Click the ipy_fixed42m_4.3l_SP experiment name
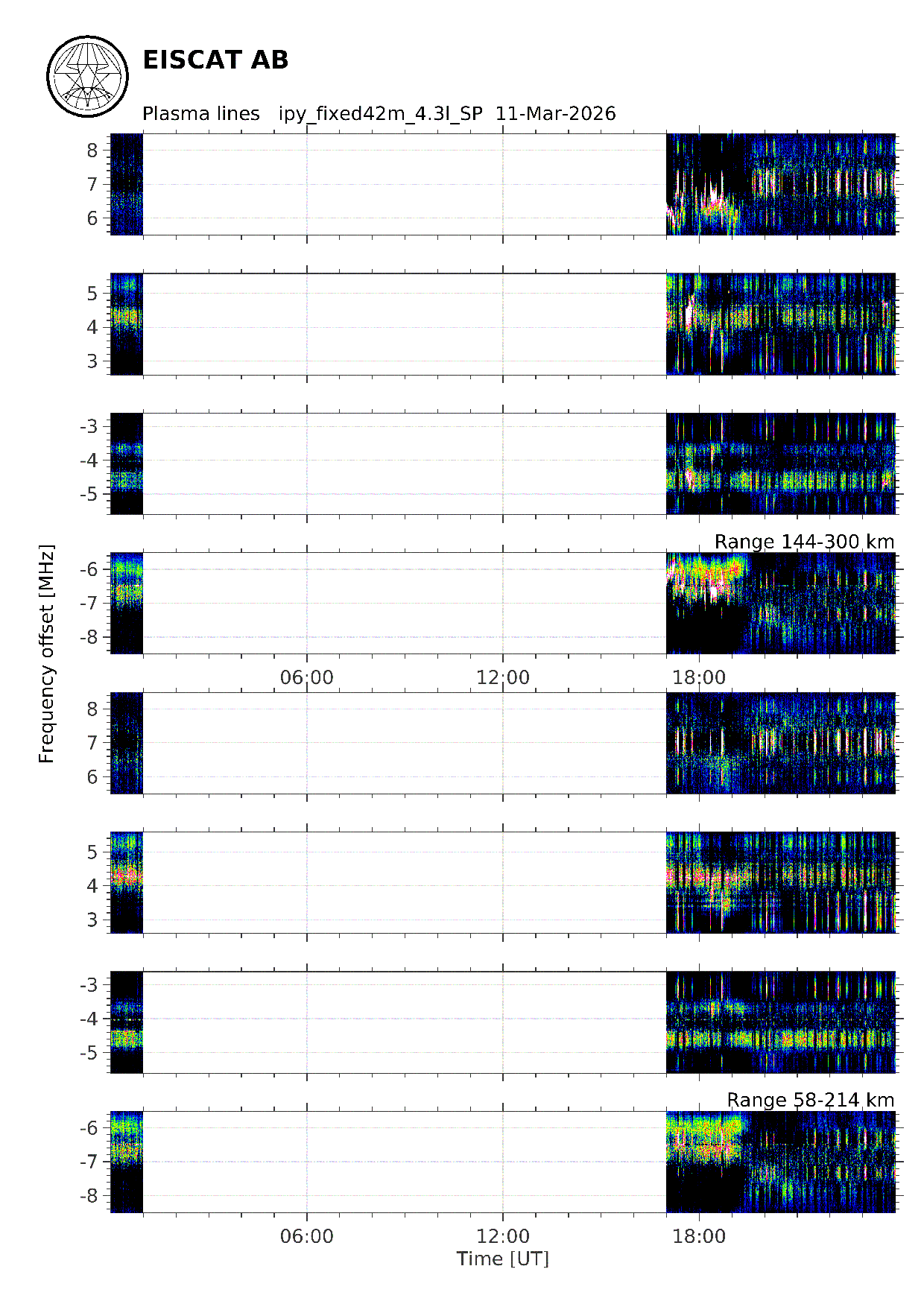Viewport: 924px width, 1307px height. coord(380,114)
